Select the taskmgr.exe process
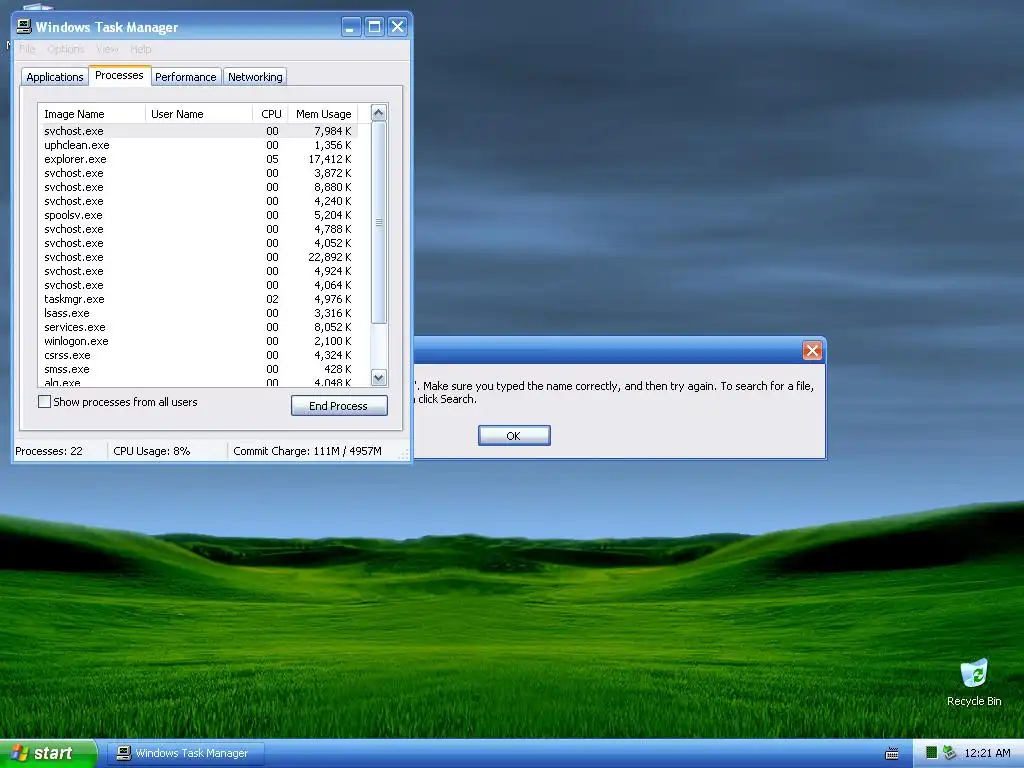The width and height of the screenshot is (1024, 768). [198, 299]
